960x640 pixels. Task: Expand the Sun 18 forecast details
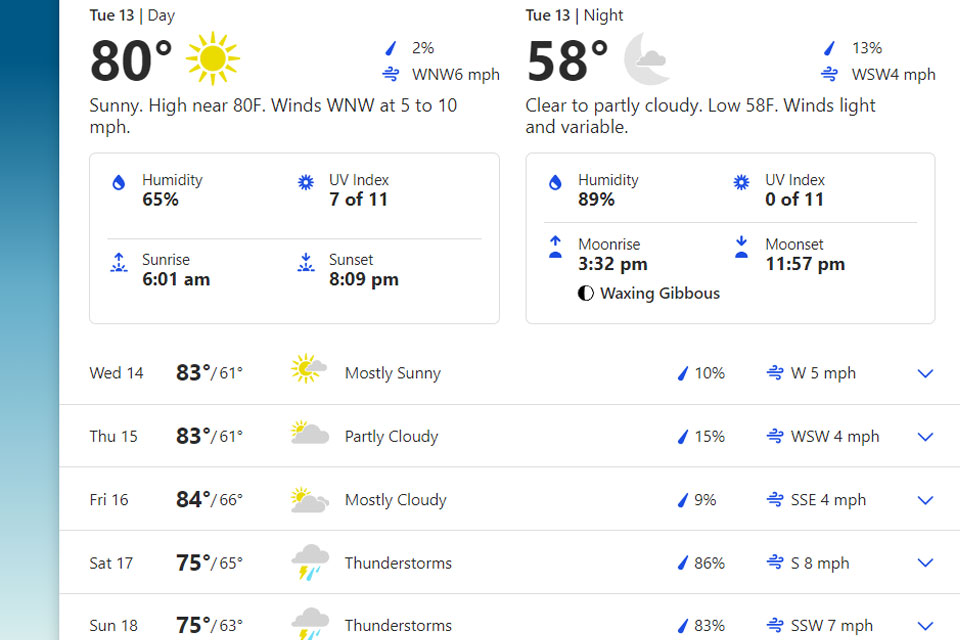click(925, 626)
